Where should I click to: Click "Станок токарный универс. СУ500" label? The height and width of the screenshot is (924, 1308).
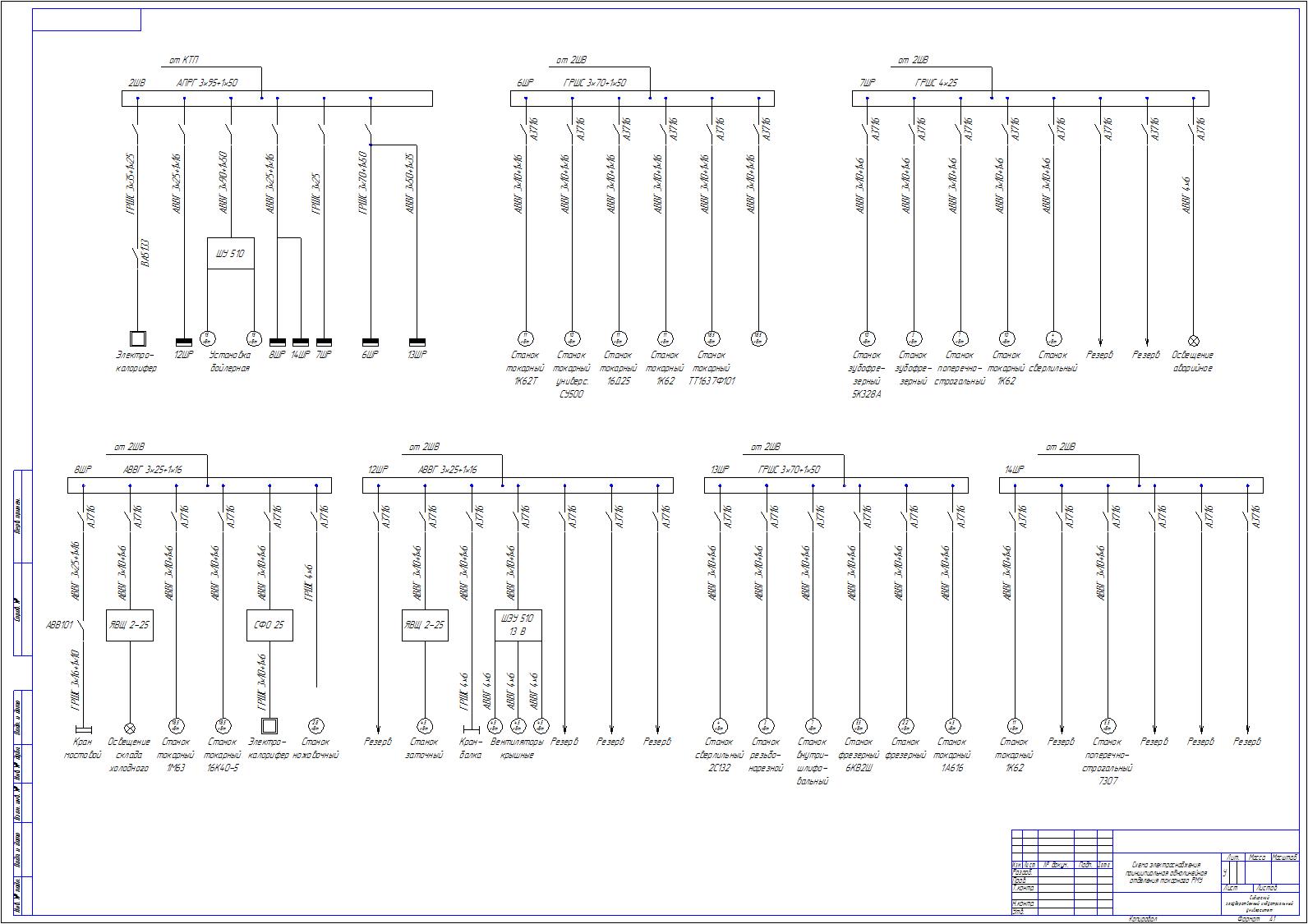[x=572, y=375]
